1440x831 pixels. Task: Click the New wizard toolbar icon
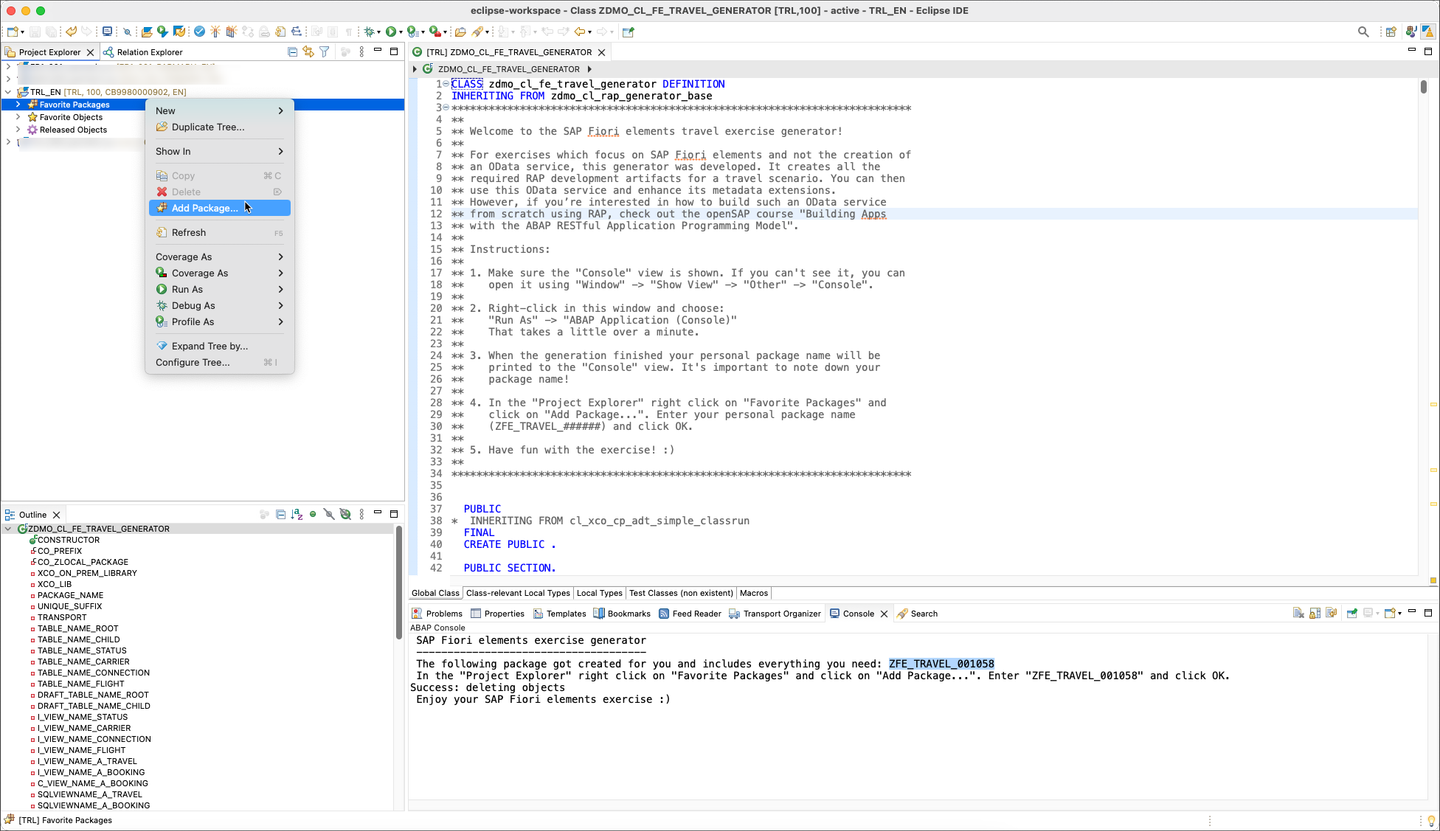[x=12, y=32]
